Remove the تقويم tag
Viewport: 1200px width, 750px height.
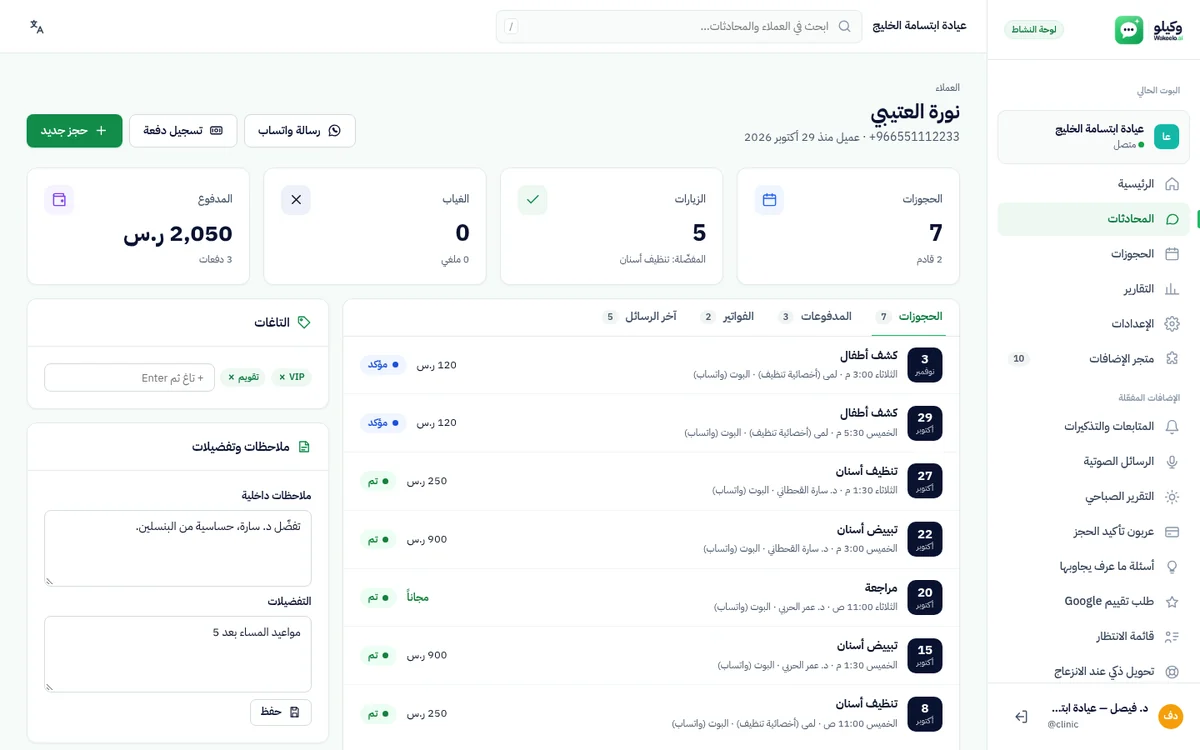tap(231, 378)
